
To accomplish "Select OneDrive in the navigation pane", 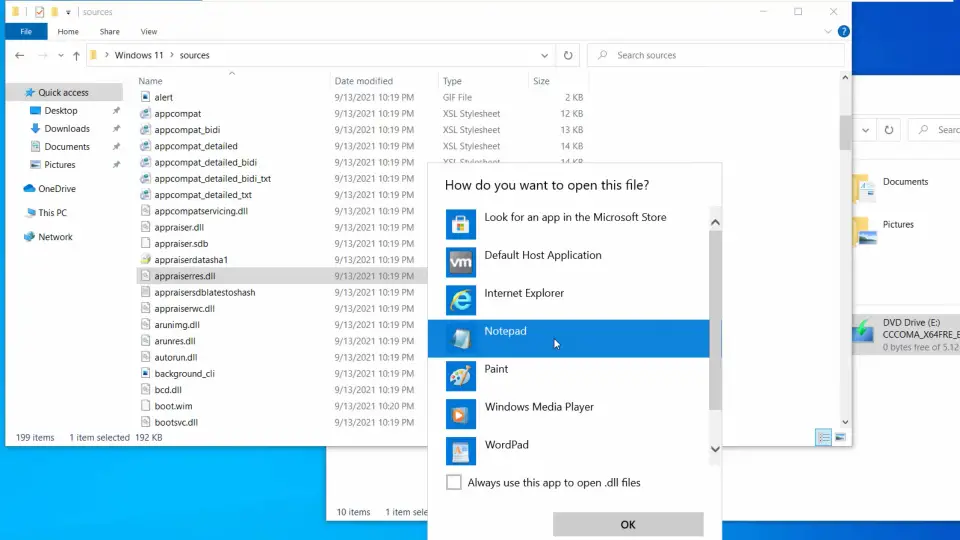I will point(56,189).
